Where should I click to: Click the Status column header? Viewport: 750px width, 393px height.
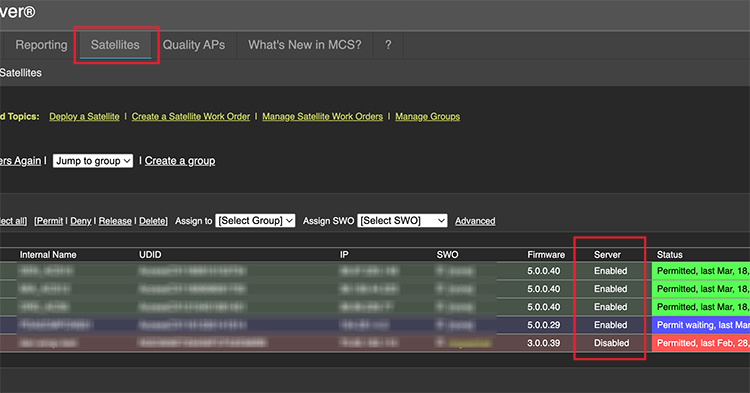[x=669, y=255]
